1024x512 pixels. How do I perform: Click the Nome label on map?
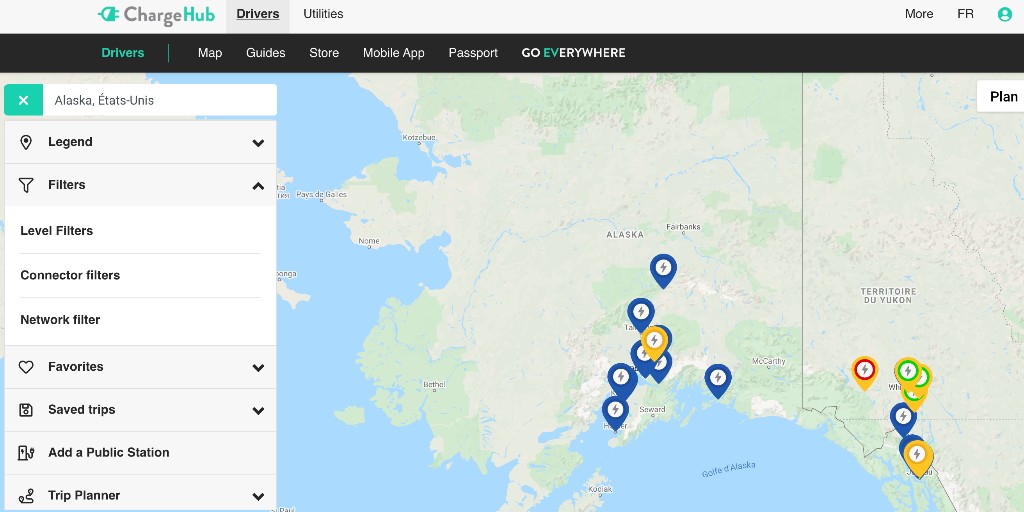click(x=368, y=241)
